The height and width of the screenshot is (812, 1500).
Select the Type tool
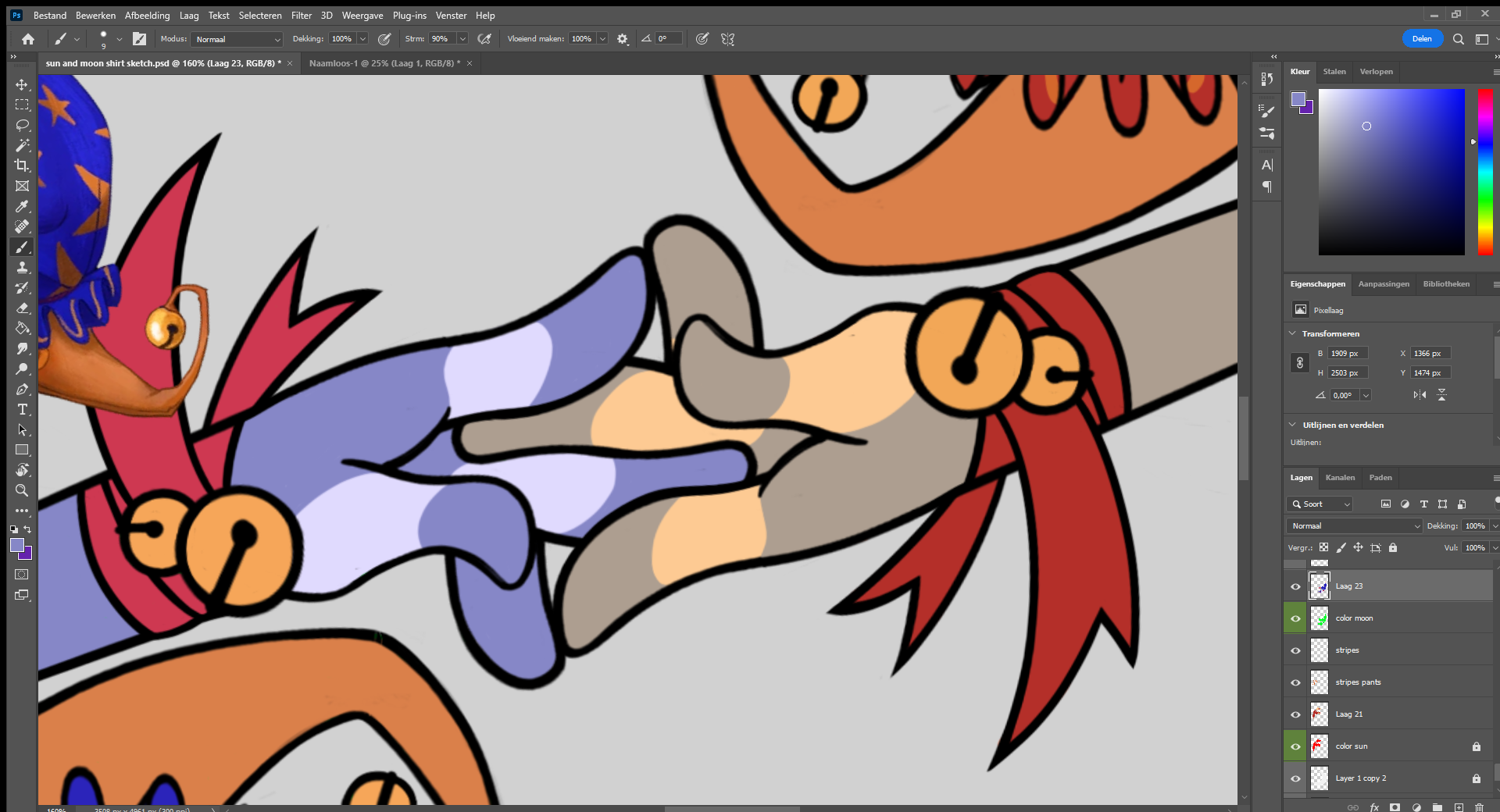(x=22, y=409)
